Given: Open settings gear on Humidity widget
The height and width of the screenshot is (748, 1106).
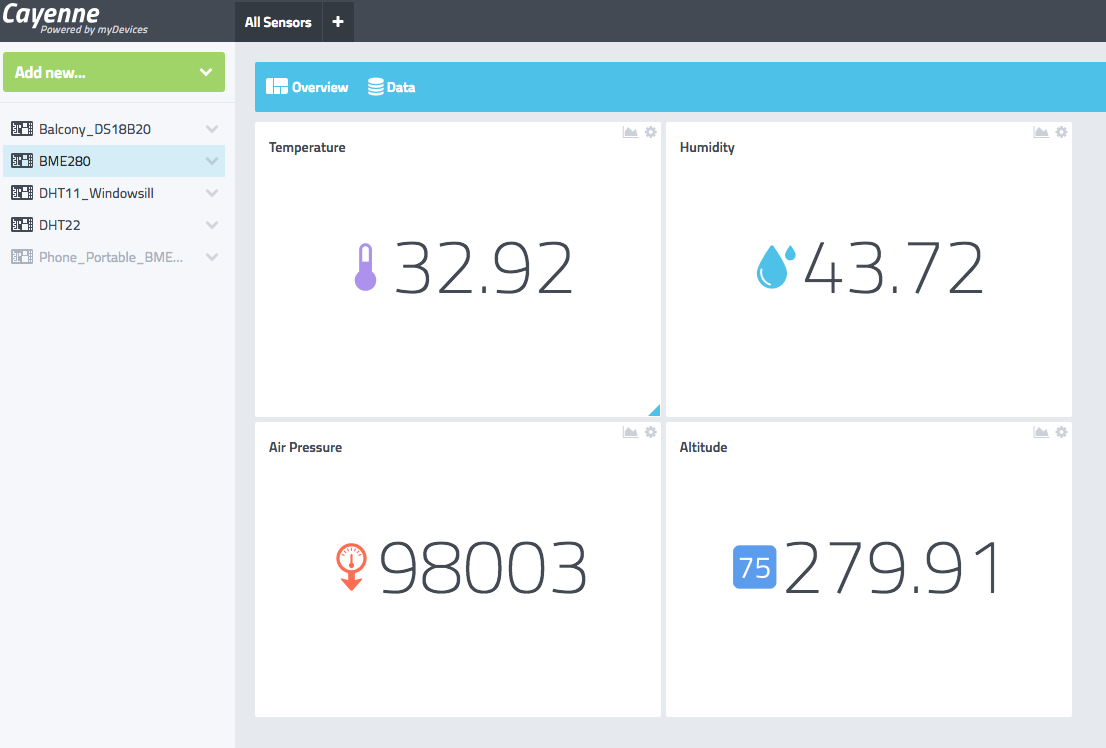Looking at the screenshot, I should coord(1062,132).
